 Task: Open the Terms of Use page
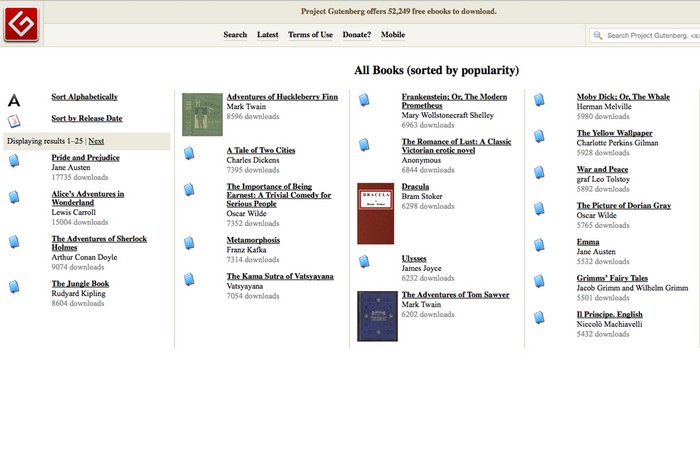pyautogui.click(x=310, y=35)
